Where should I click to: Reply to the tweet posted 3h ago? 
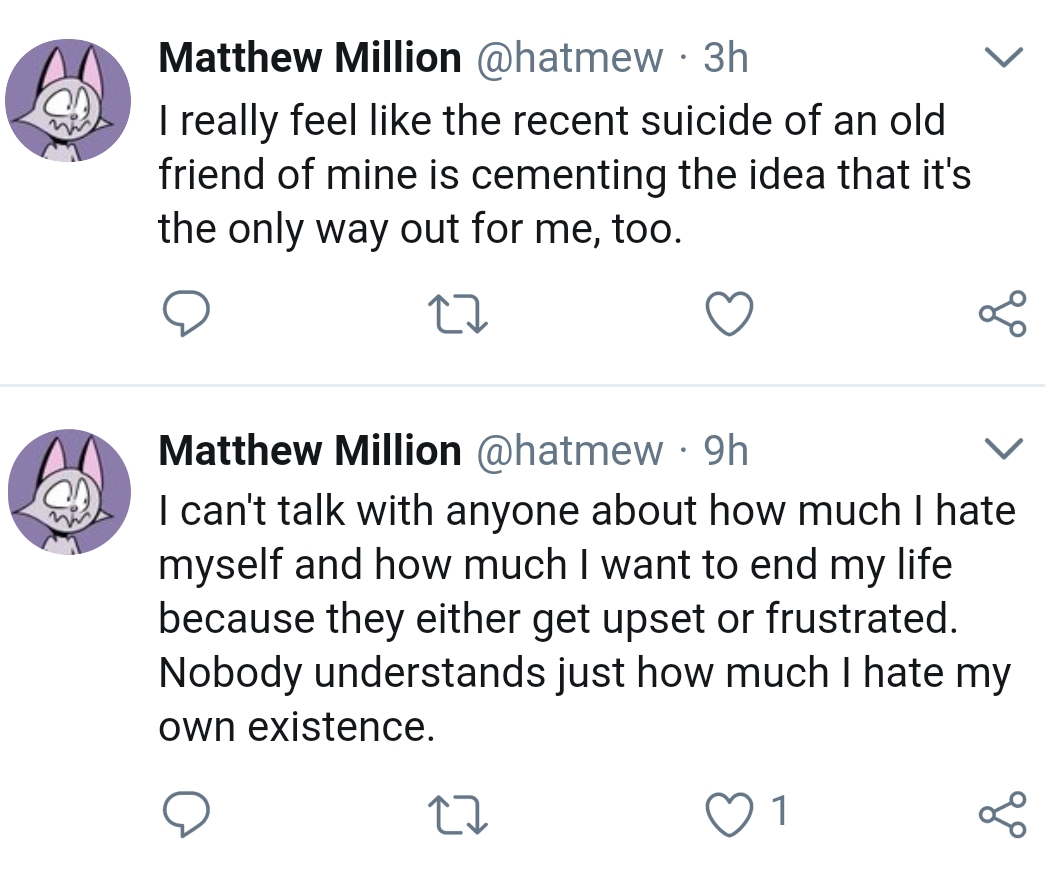(x=186, y=315)
